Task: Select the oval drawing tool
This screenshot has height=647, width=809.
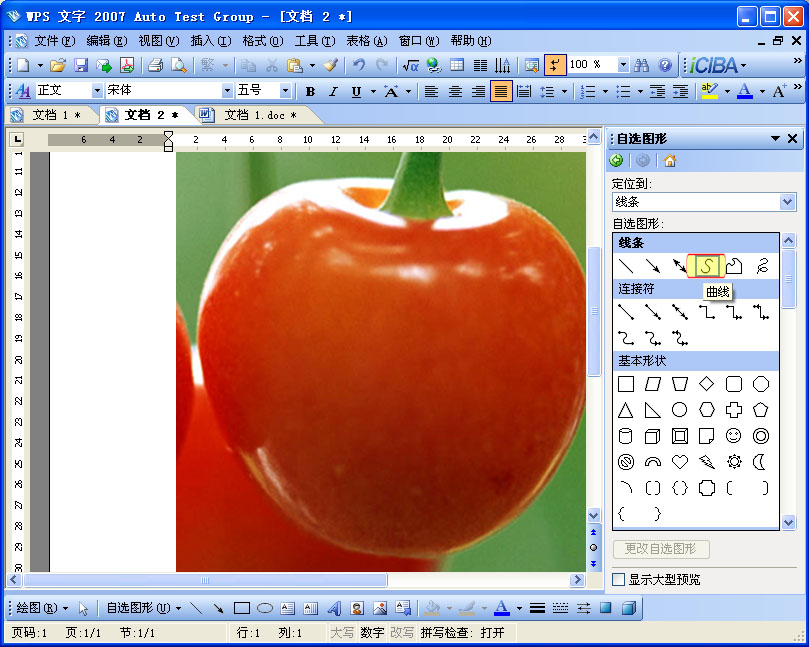Action: (264, 607)
